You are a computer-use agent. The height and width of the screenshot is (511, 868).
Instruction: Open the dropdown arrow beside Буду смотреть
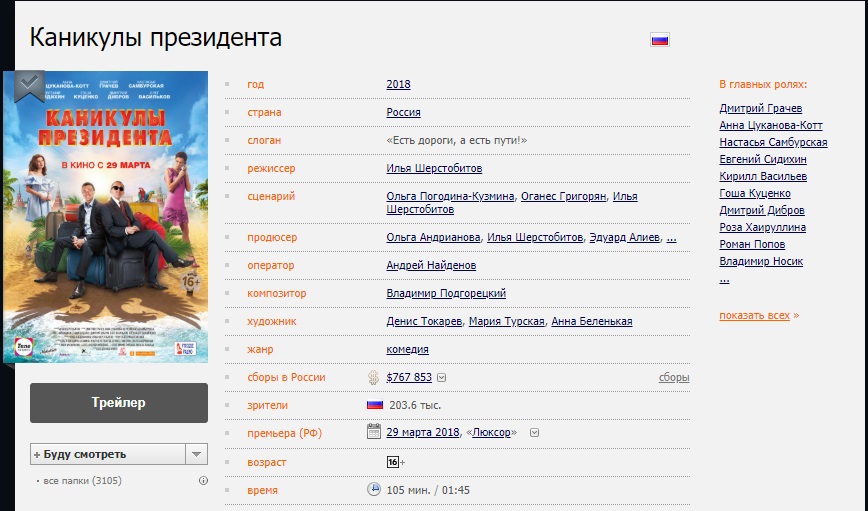(x=197, y=454)
